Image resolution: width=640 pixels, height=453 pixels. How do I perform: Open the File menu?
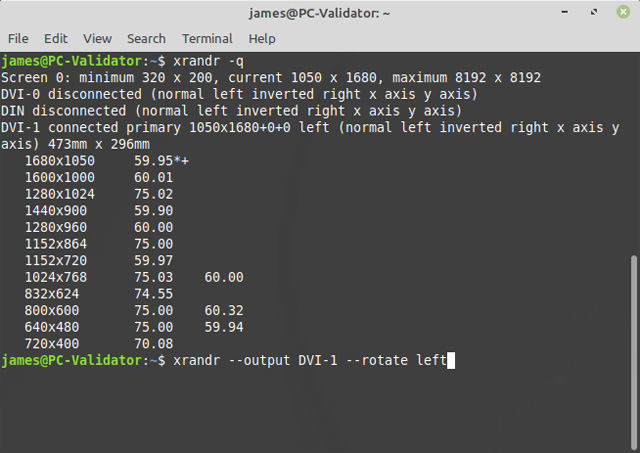click(18, 38)
